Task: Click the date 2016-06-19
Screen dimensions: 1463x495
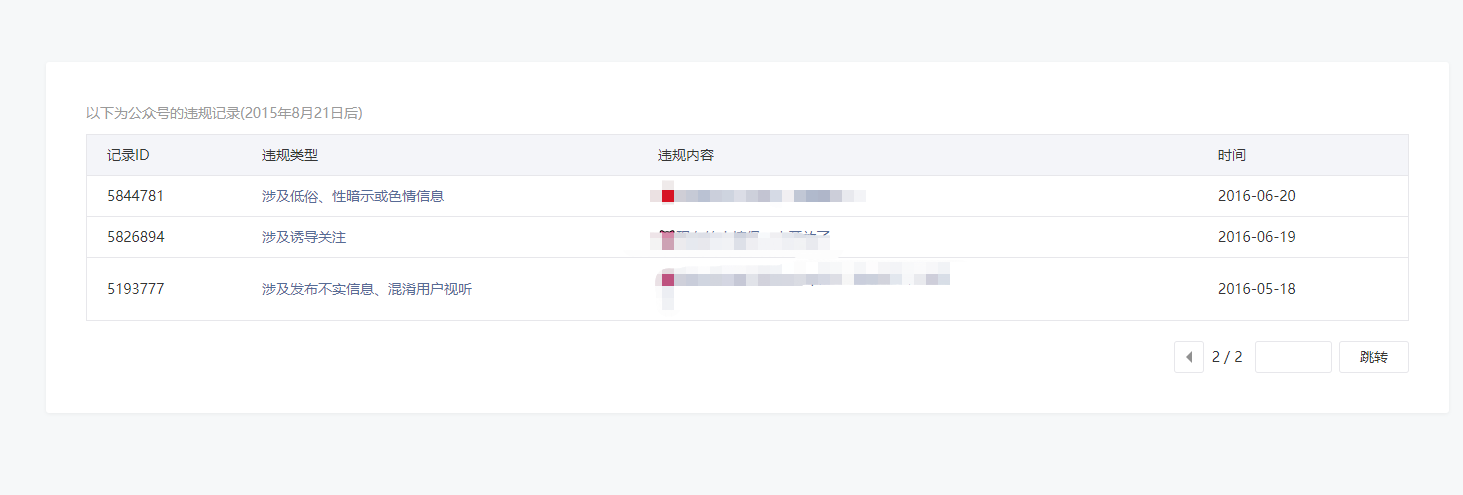Action: [x=1256, y=237]
